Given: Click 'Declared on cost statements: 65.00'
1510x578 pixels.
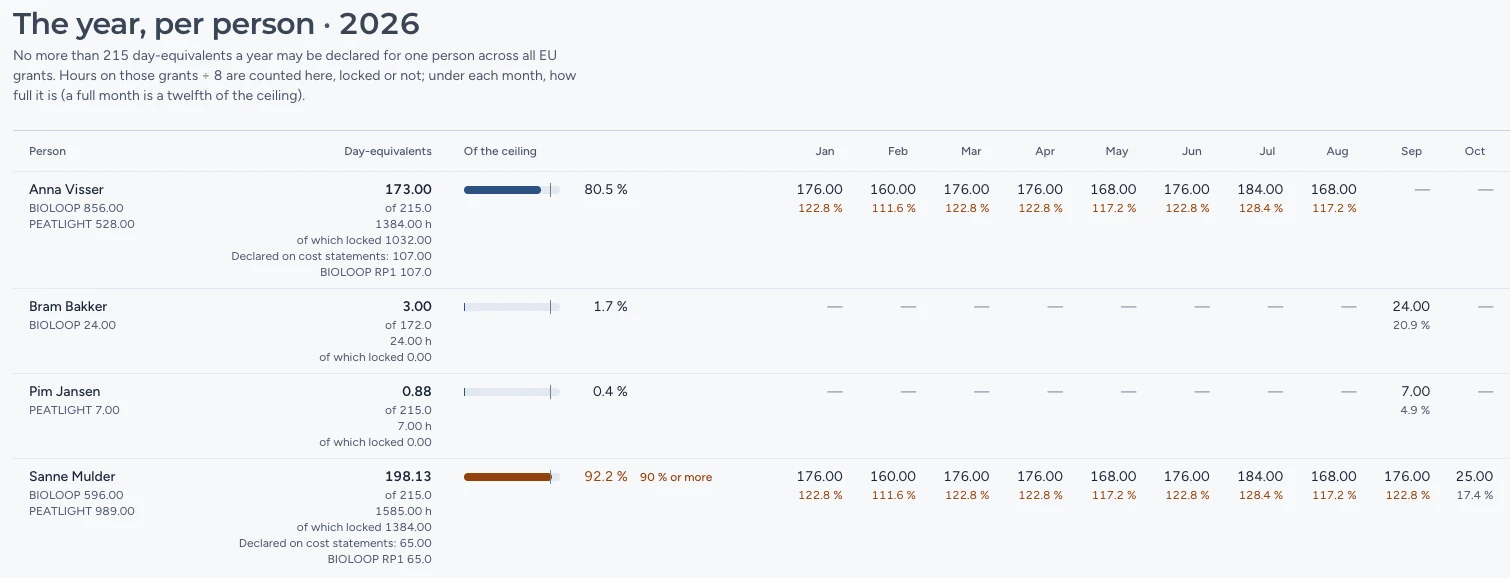Looking at the screenshot, I should [x=335, y=543].
